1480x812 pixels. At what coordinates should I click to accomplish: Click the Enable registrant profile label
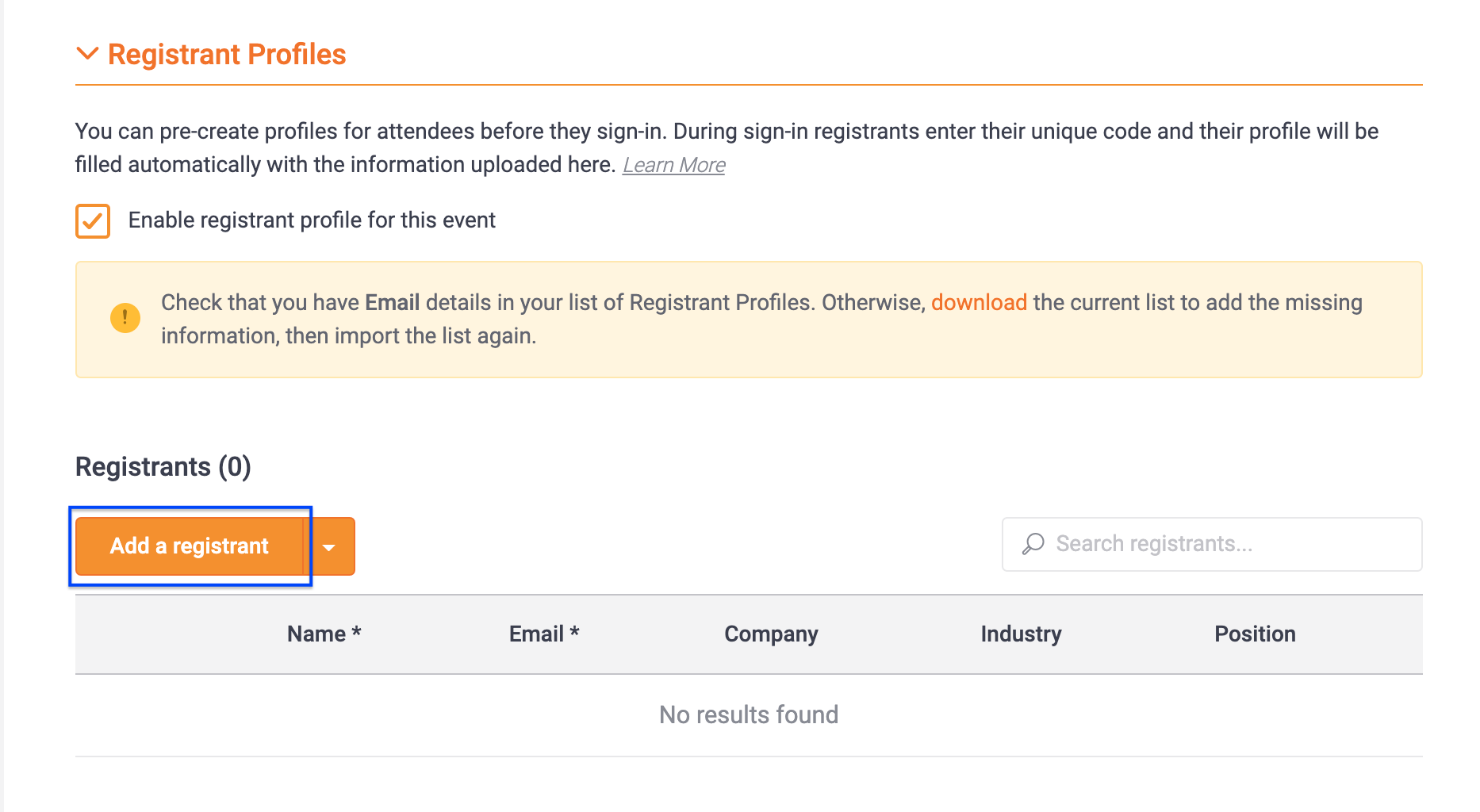(312, 220)
